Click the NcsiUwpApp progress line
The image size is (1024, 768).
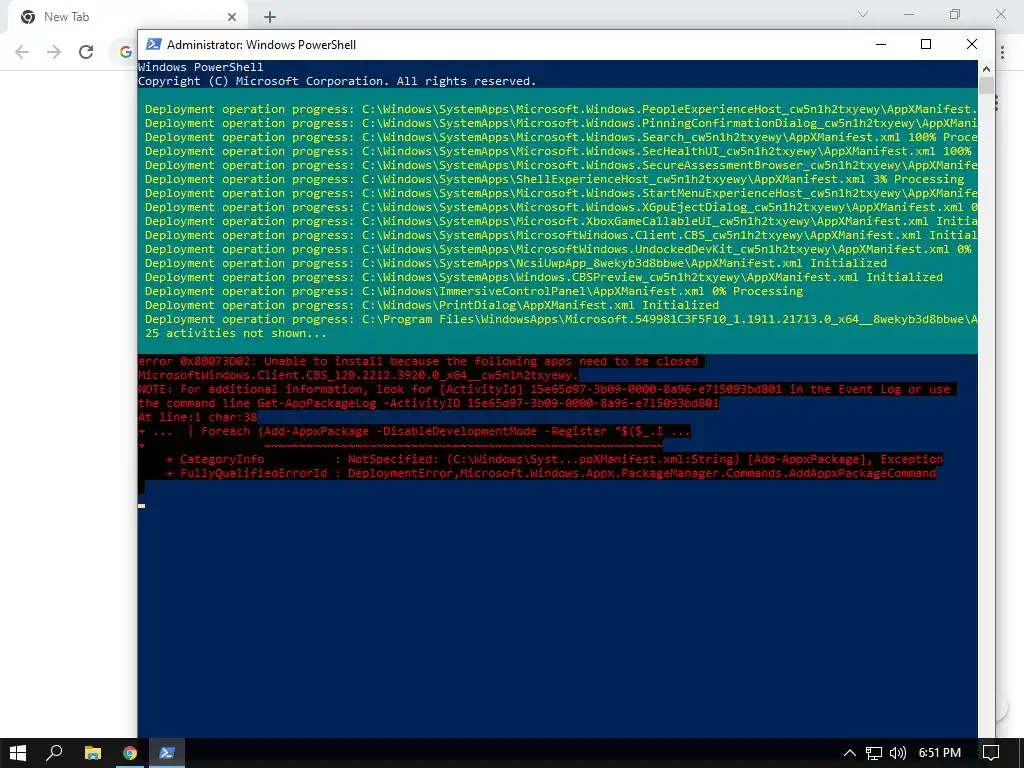516,263
